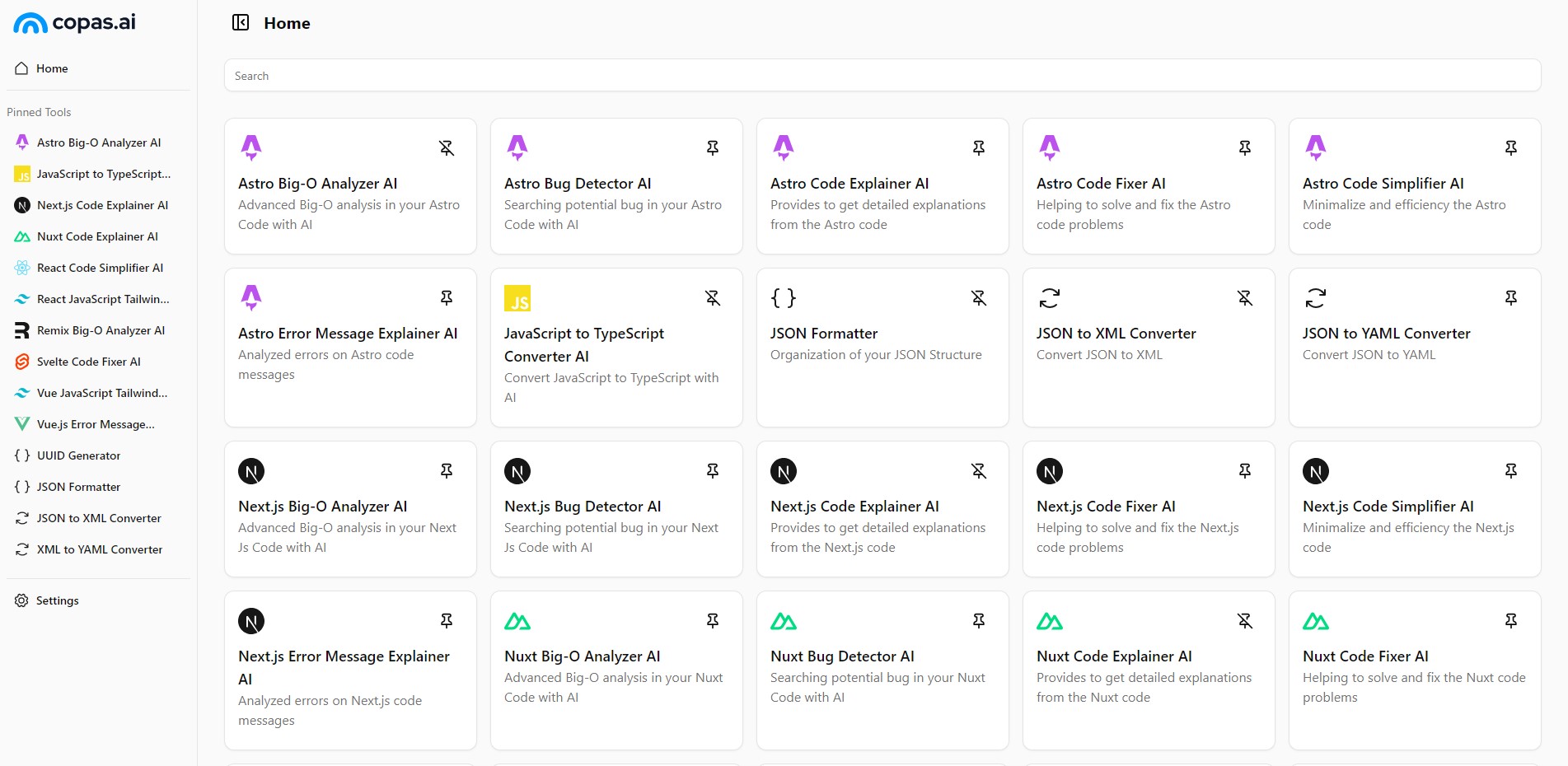Click the Nuxt logo on Nuxt Bug Detector card
This screenshot has height=766, width=1568.
pyautogui.click(x=783, y=621)
